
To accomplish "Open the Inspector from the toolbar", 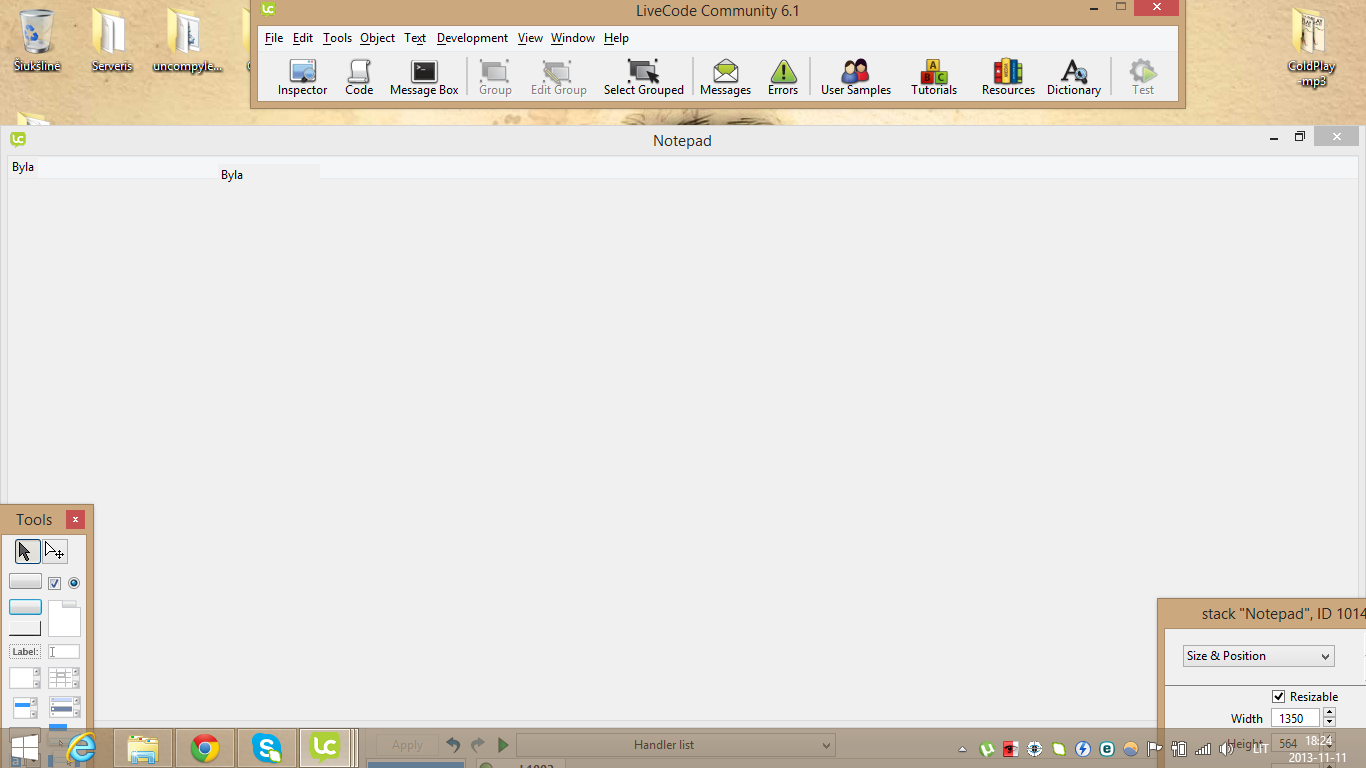I will [x=302, y=78].
